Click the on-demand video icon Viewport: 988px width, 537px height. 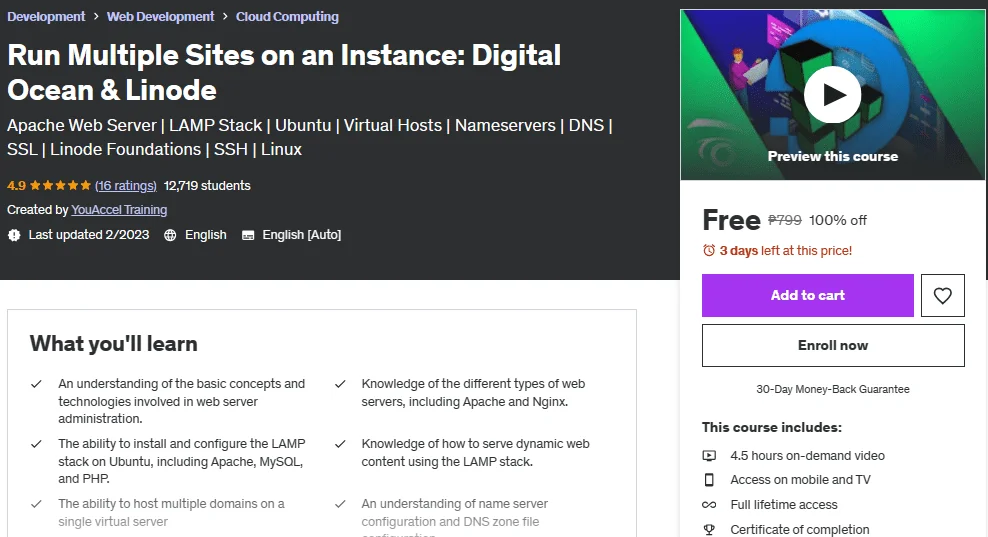709,456
